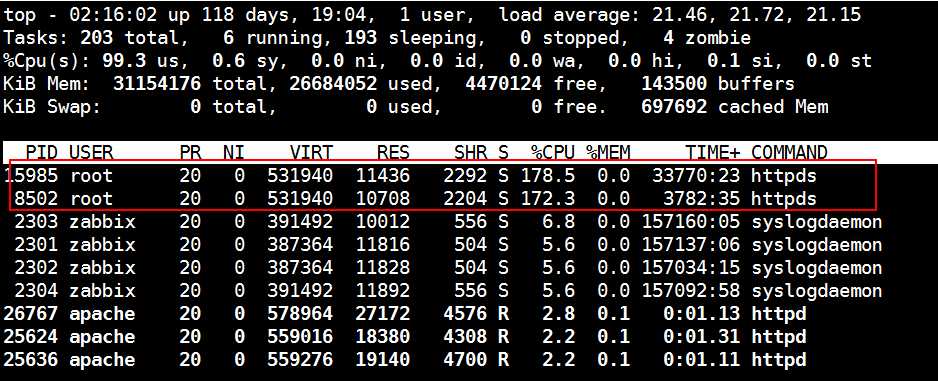Click the httpd command of PID 26767

(779, 313)
